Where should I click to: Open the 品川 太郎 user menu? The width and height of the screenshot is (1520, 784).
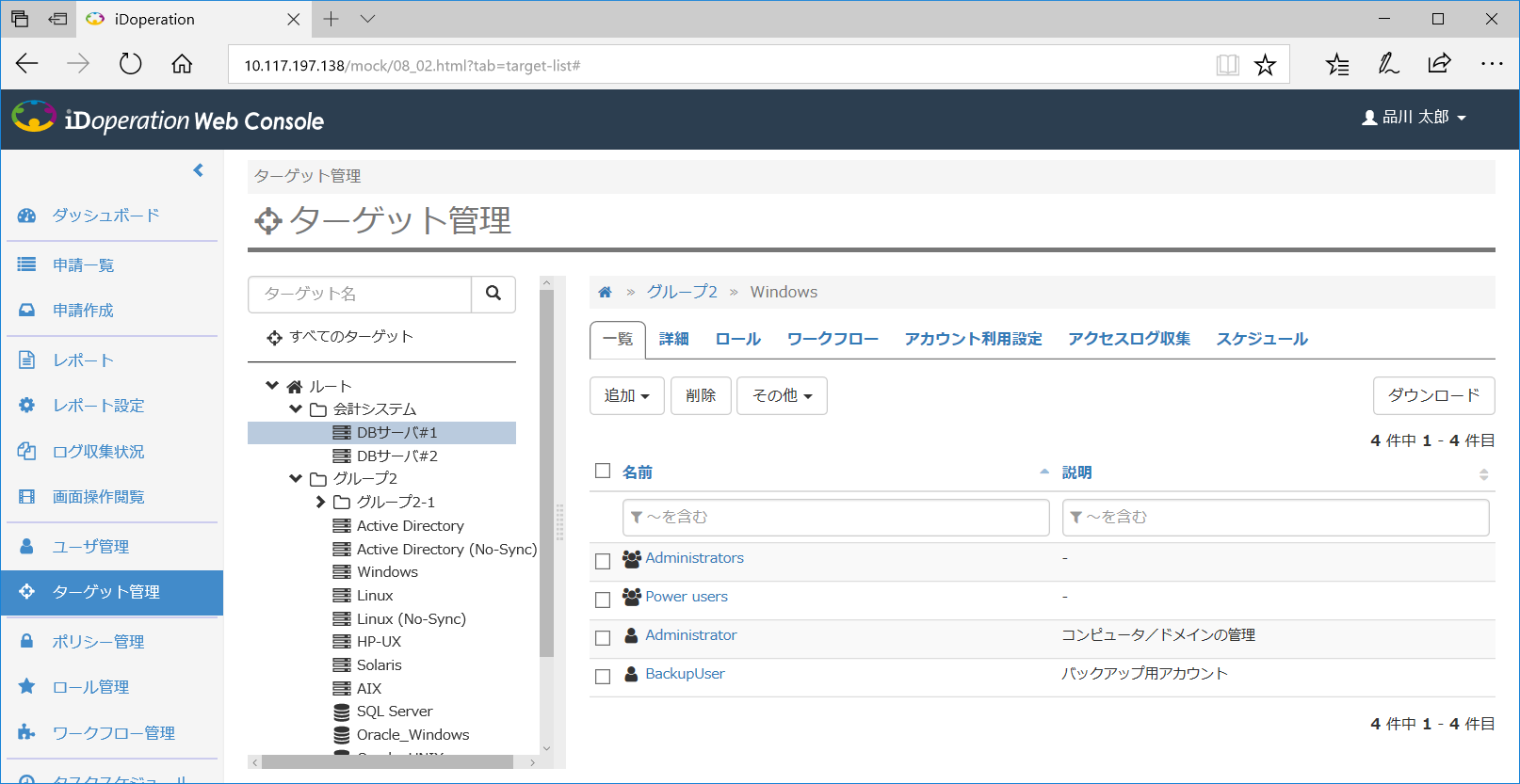(x=1415, y=118)
